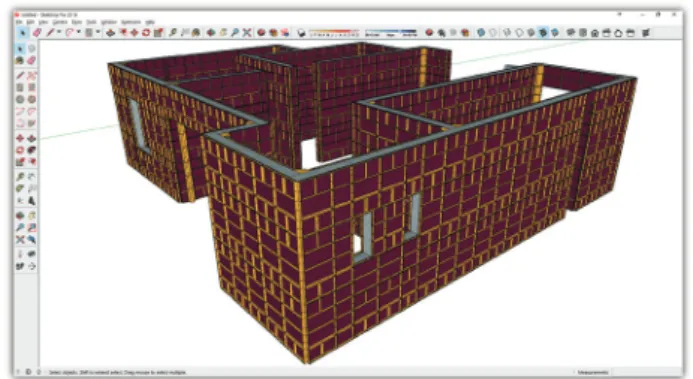Activate the Walk tool in the left palette
This screenshot has width=693, height=379.
click(20, 266)
